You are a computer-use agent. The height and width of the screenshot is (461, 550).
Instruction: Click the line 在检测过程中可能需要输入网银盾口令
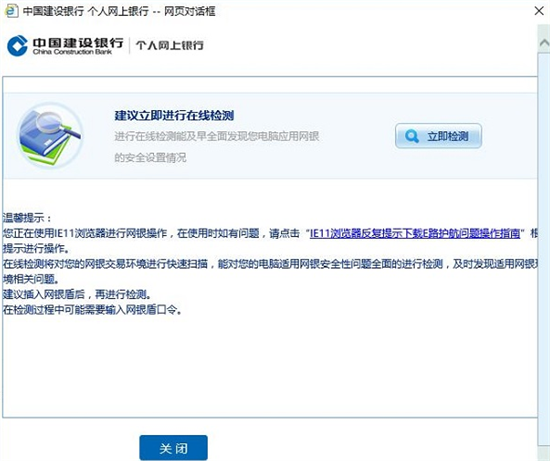tap(92, 310)
